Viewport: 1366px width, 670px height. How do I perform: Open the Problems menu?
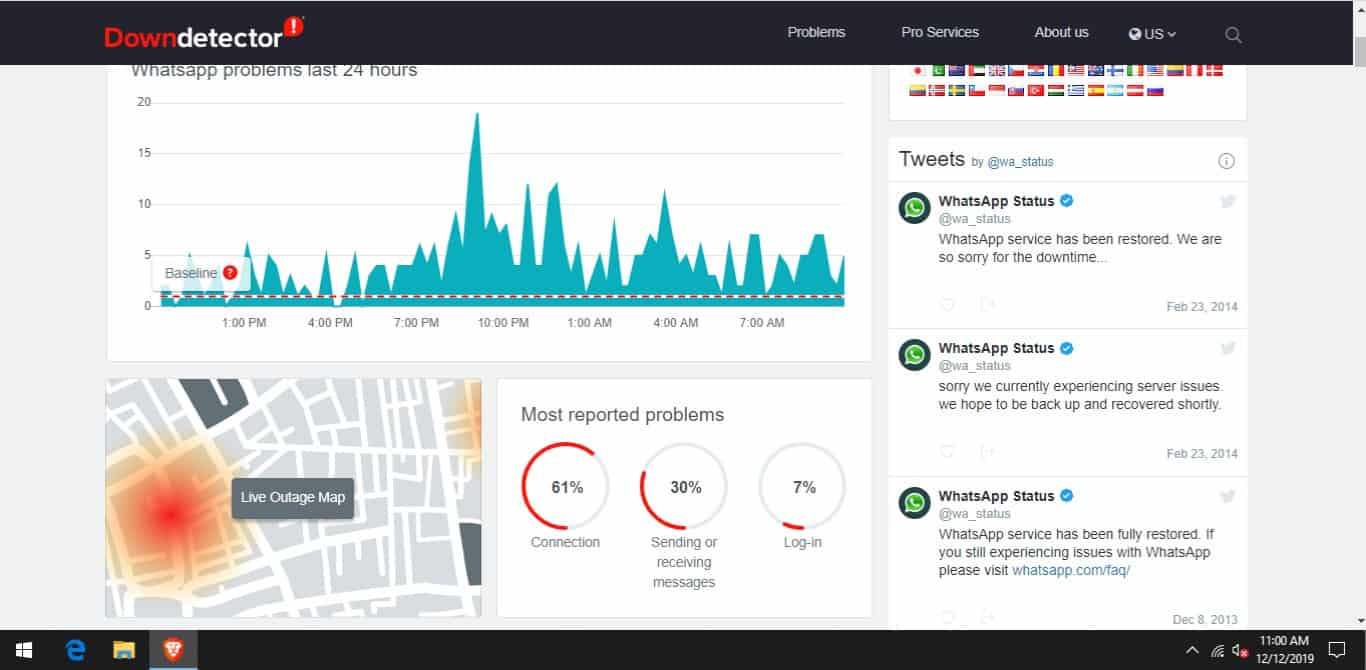click(x=816, y=32)
